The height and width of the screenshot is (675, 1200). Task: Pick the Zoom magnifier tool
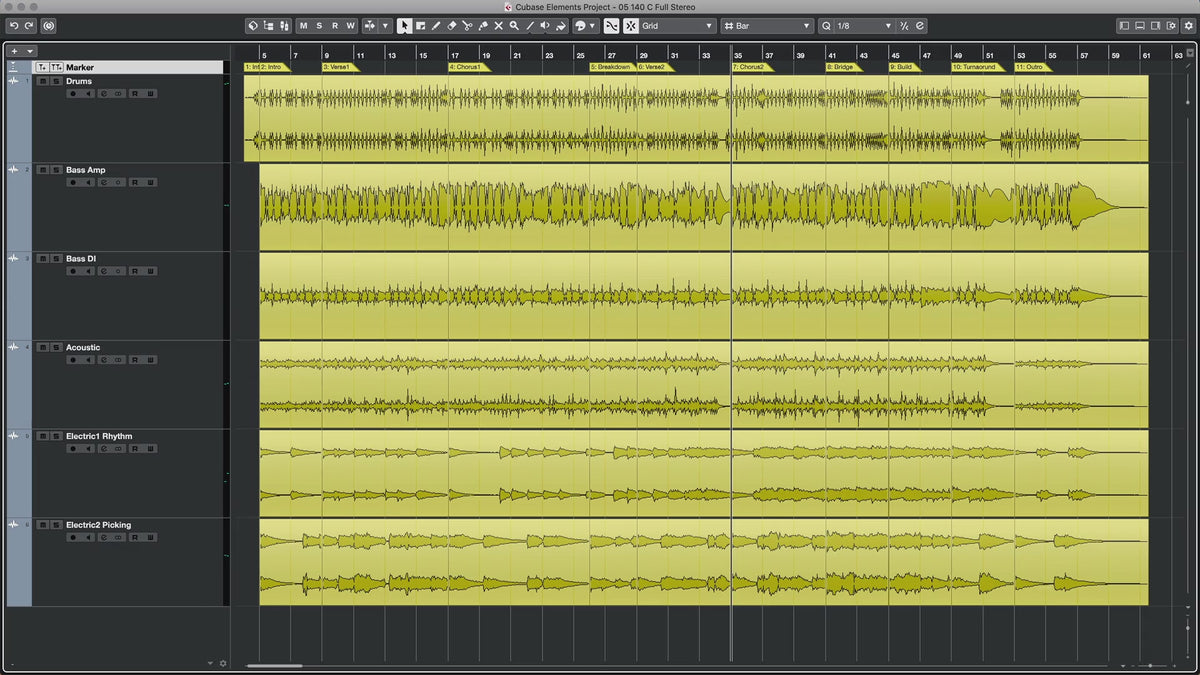click(514, 26)
